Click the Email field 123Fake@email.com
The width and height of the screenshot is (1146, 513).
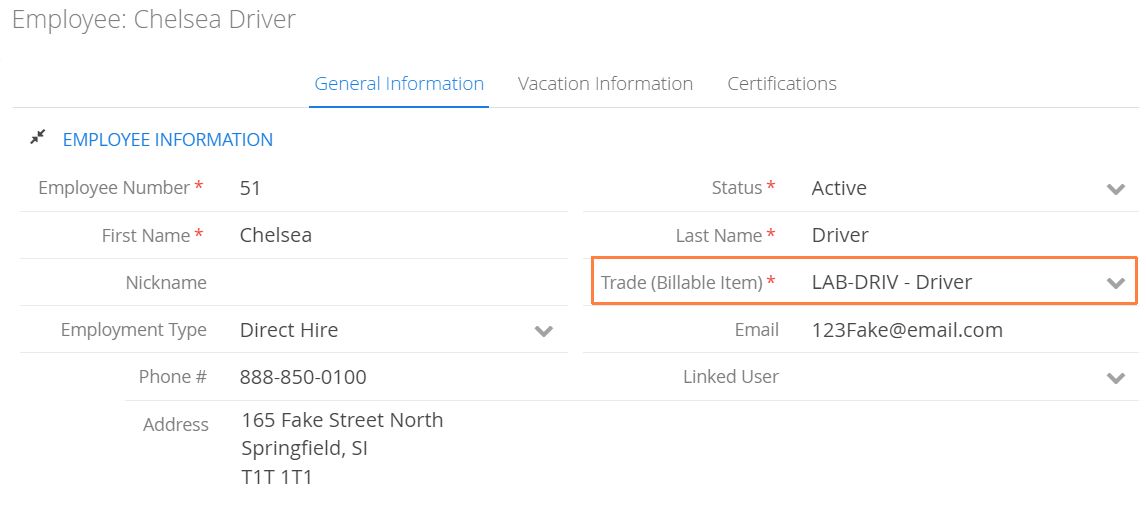pyautogui.click(x=971, y=330)
